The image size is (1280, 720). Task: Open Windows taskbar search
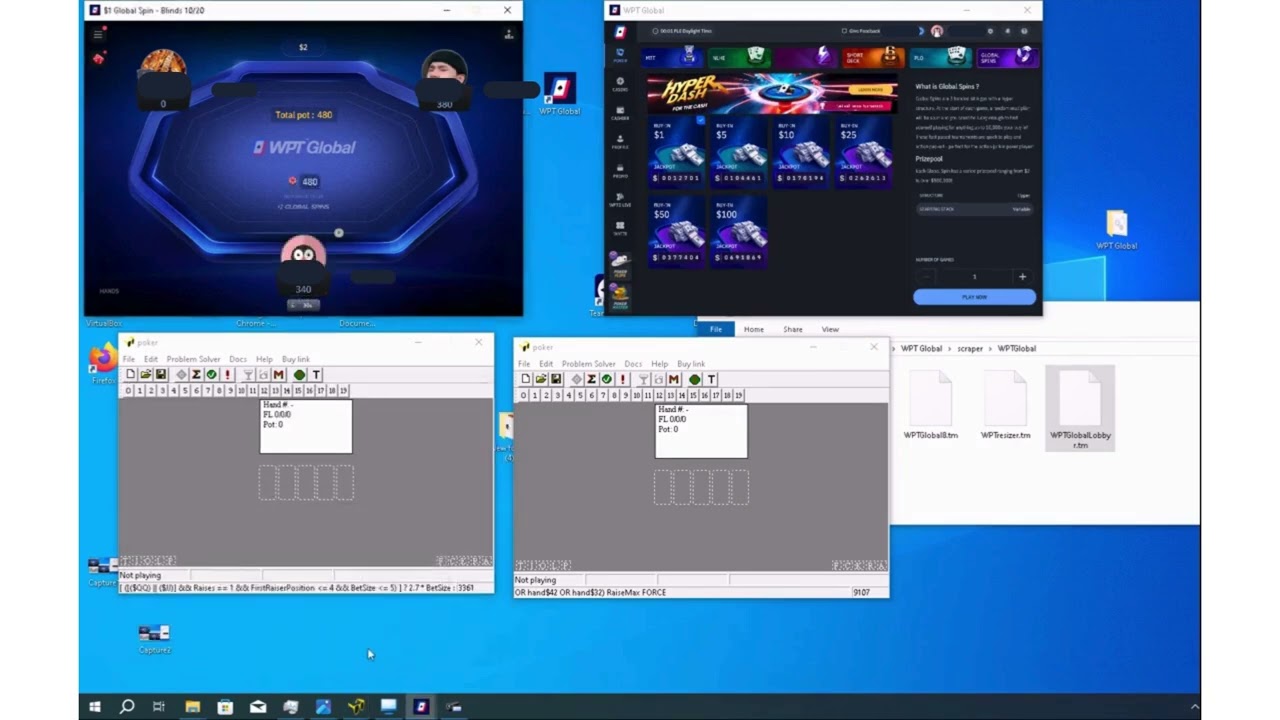pos(127,706)
